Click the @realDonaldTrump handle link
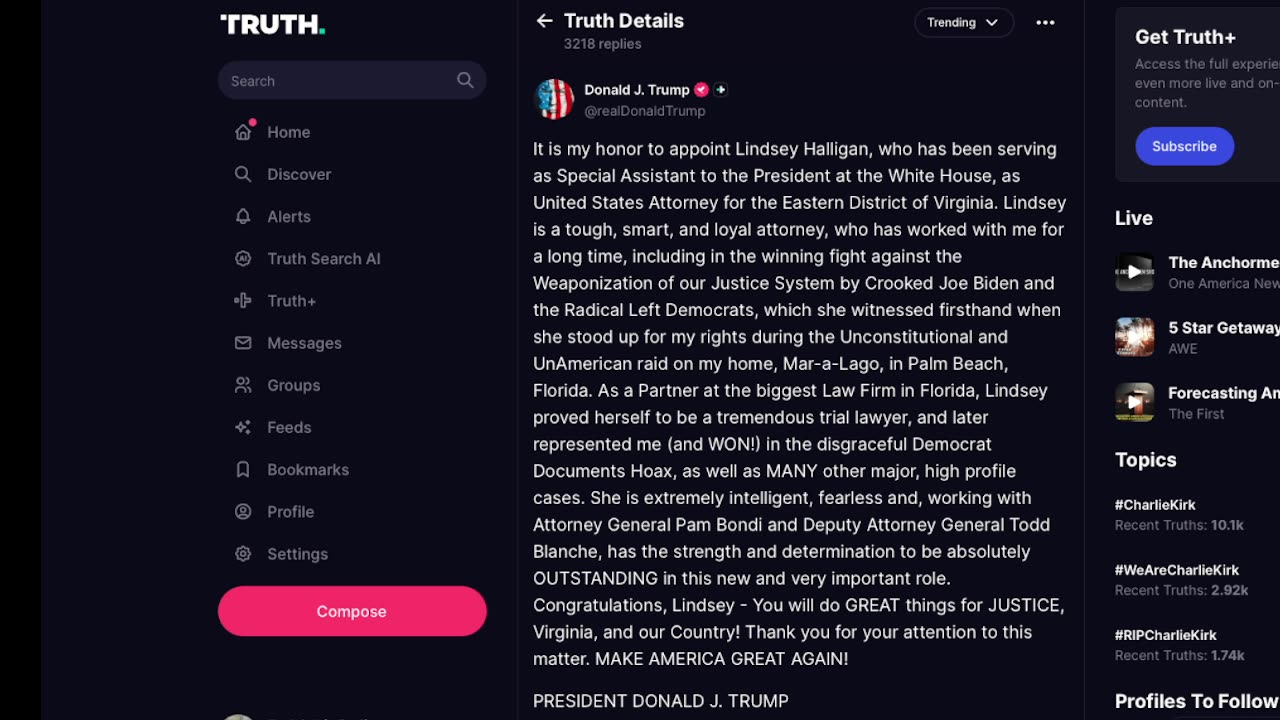 [645, 111]
